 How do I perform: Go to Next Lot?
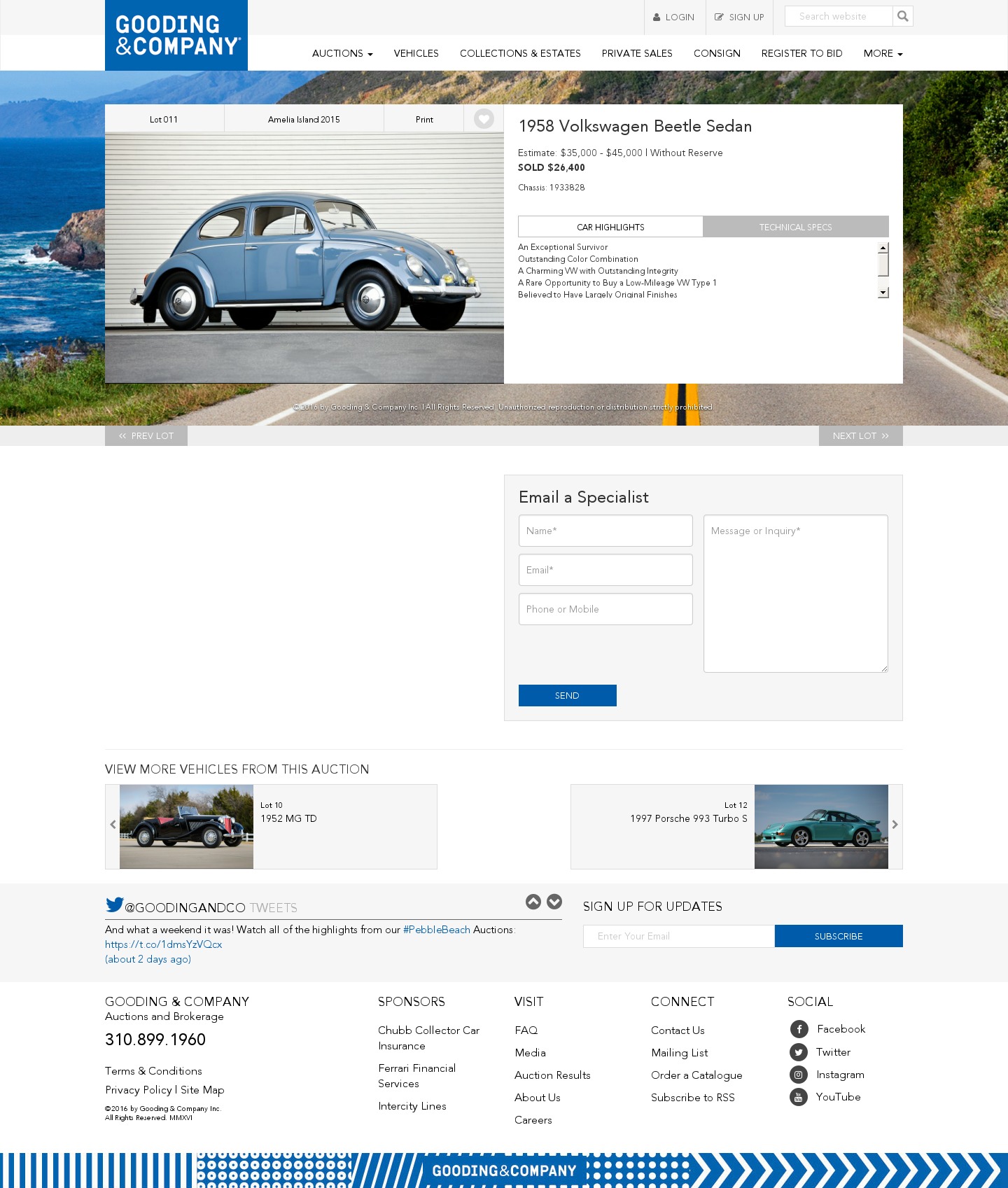click(860, 435)
